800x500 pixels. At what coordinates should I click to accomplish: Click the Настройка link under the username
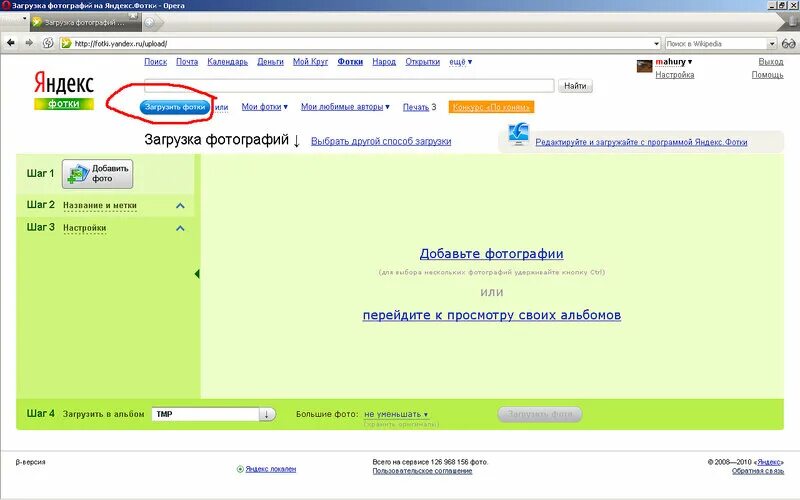(674, 75)
